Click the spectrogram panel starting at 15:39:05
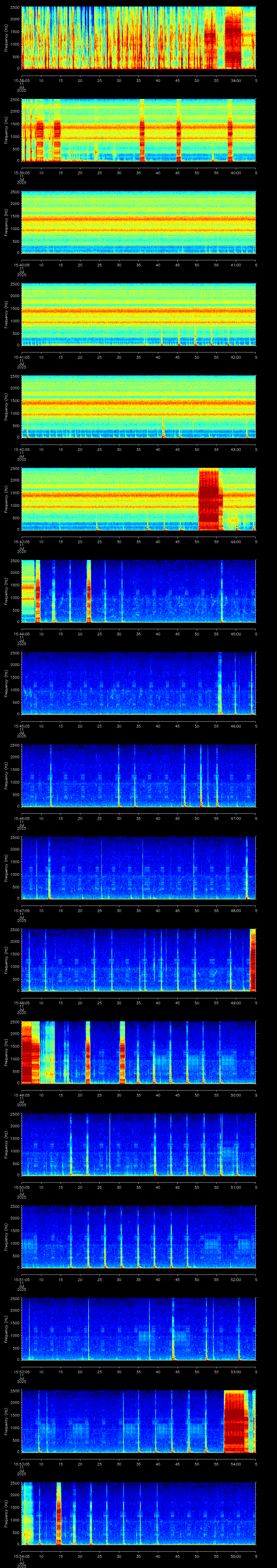277x1568 pixels. coord(139,130)
